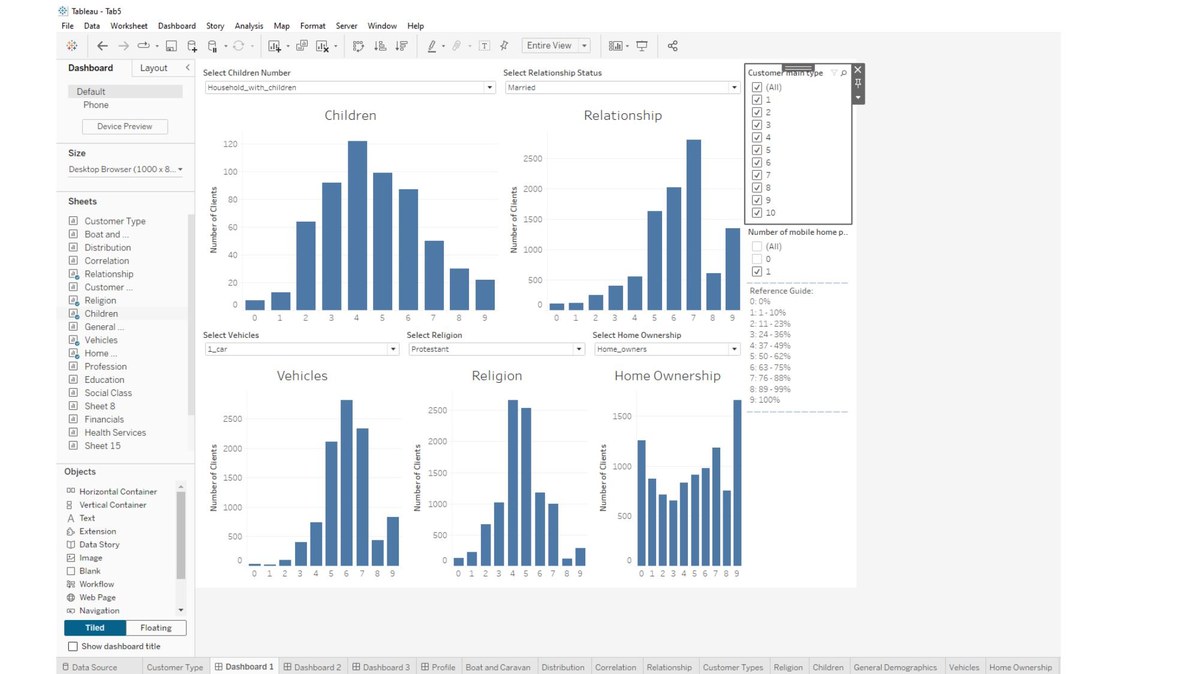Screen dimensions: 1200x674
Task: Click the Clear Sheet icon
Action: [x=322, y=46]
